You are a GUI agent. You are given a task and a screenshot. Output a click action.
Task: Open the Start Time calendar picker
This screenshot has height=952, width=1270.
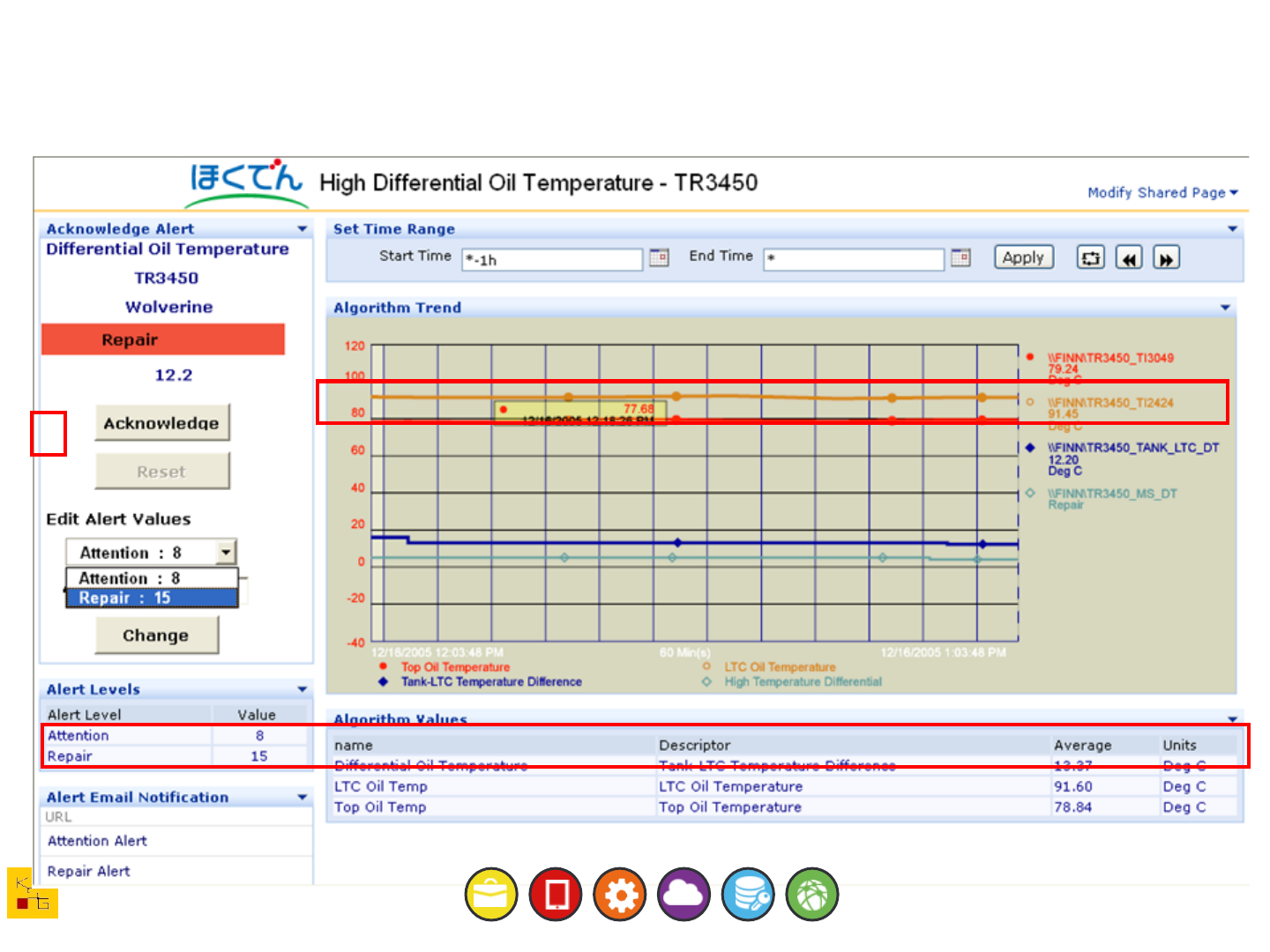click(x=659, y=257)
